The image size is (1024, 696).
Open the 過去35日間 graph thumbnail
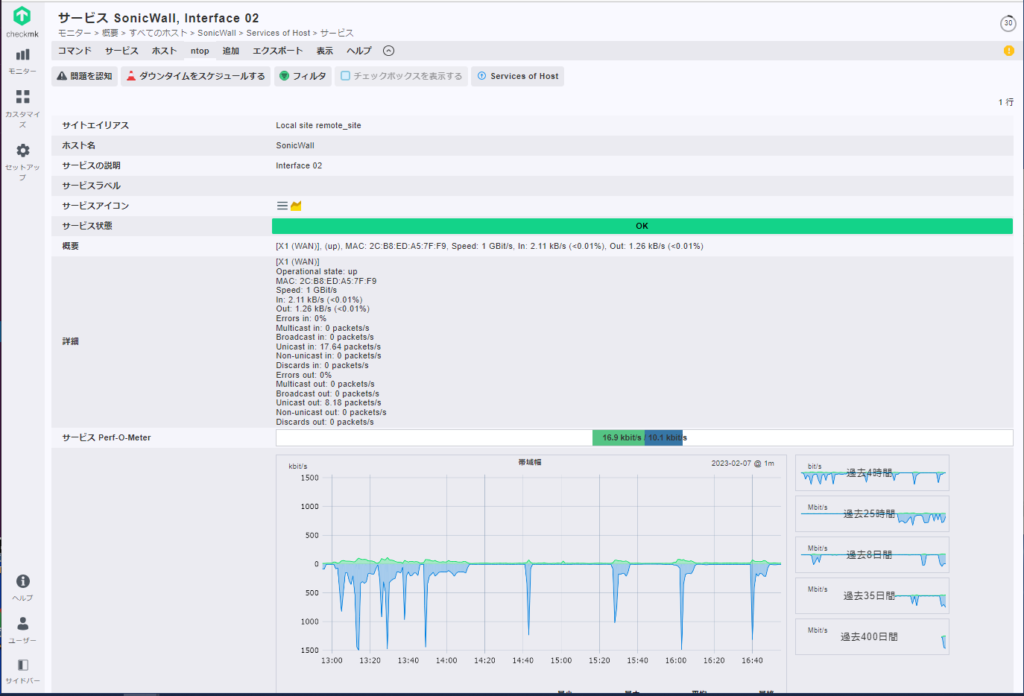872,595
